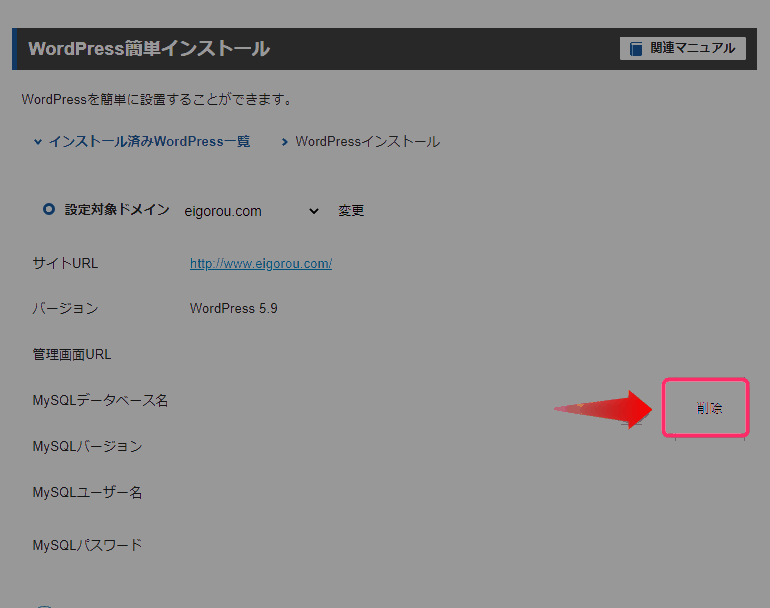
Task: Open the http://www.eigorou.com/ site link
Action: (x=261, y=264)
